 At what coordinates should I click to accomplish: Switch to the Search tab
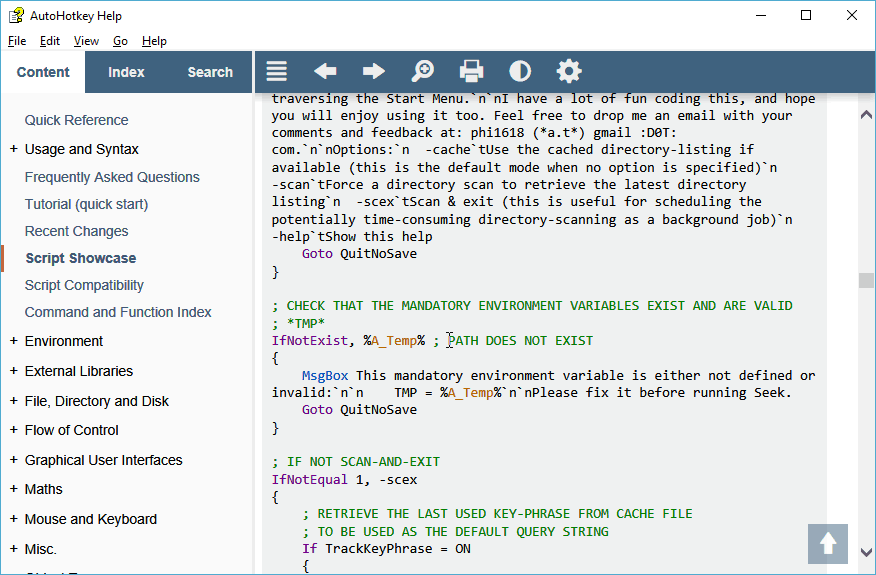(210, 72)
